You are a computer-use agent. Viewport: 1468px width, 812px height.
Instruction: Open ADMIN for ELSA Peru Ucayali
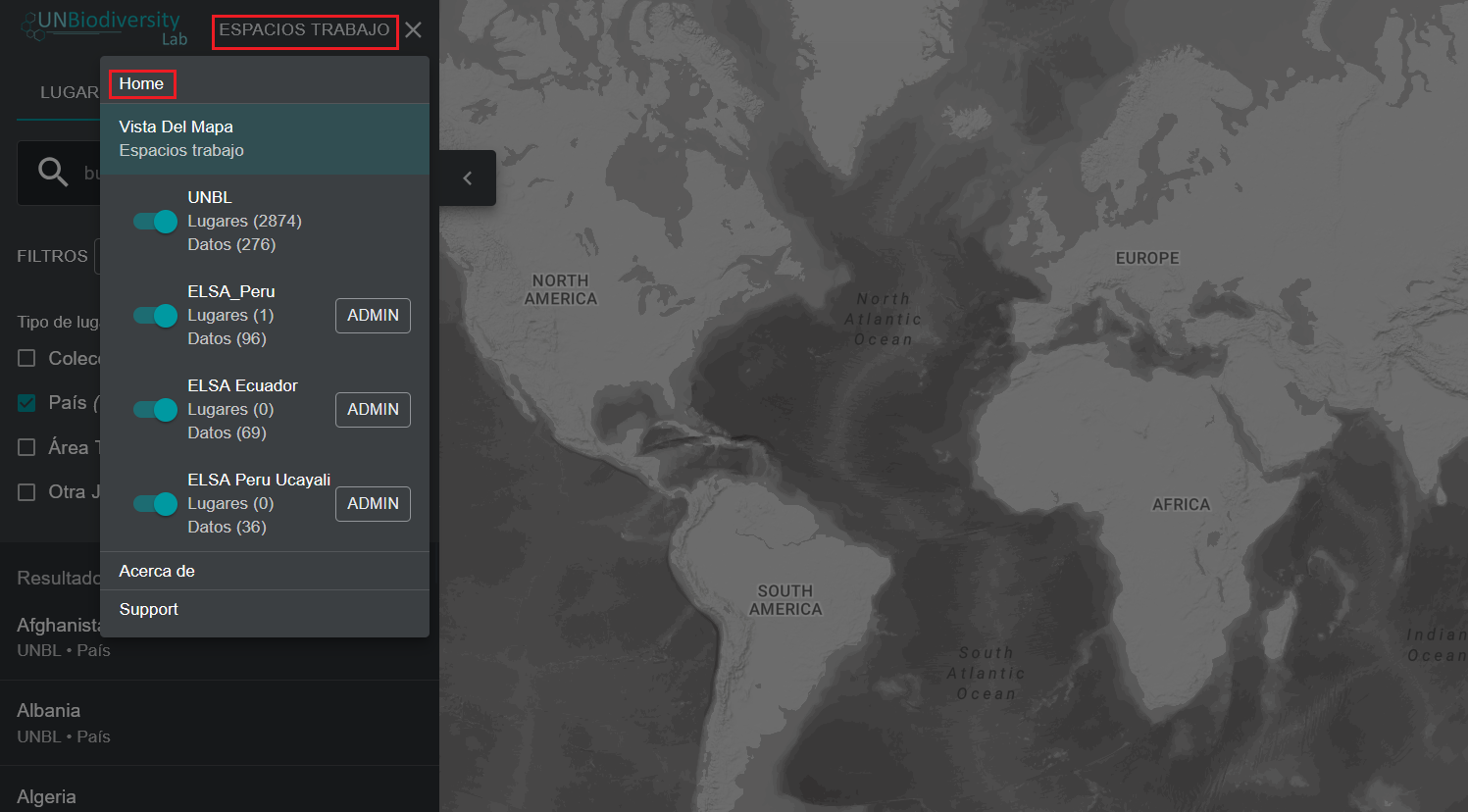[x=373, y=504]
